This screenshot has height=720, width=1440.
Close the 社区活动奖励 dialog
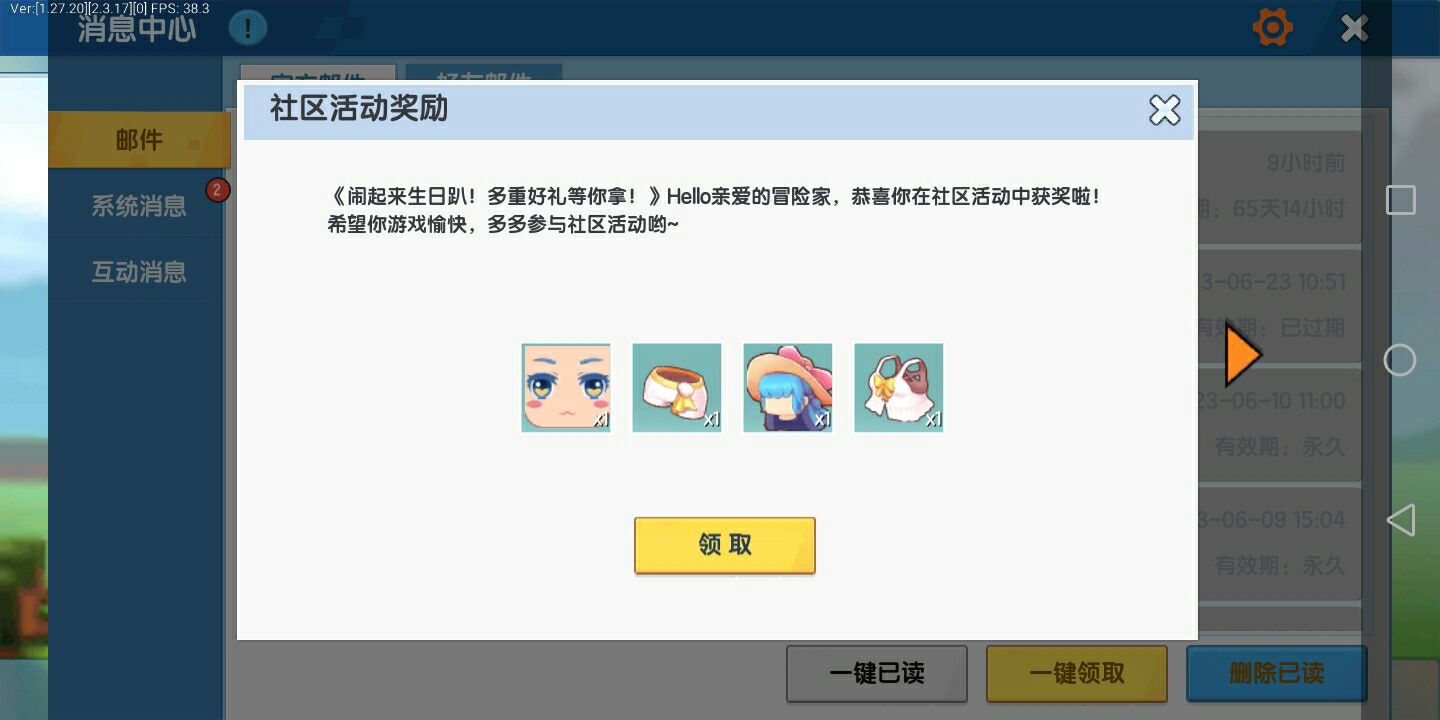pyautogui.click(x=1164, y=110)
